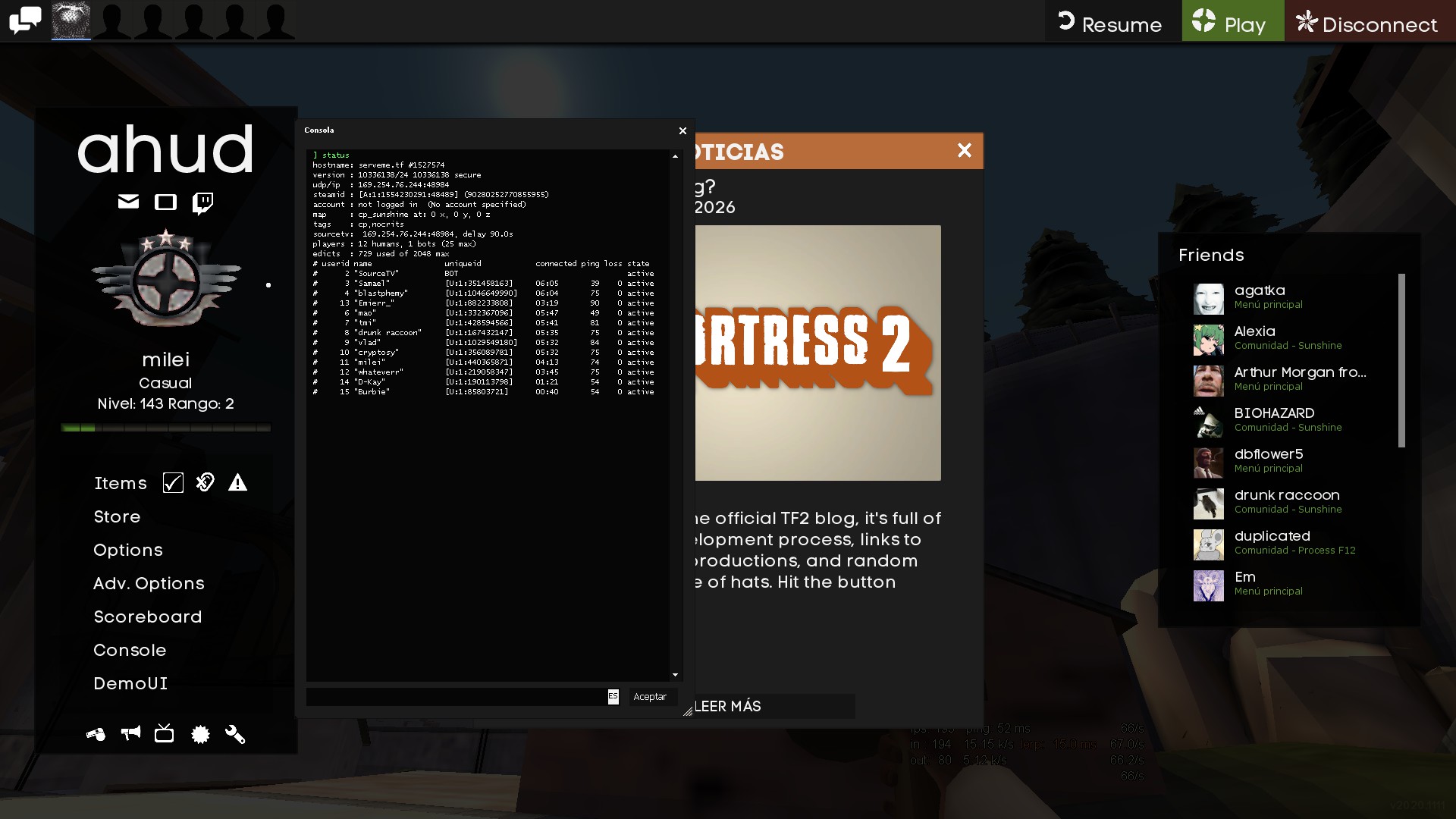Open the Scoreboard menu entry
Image resolution: width=1456 pixels, height=819 pixels.
148,617
